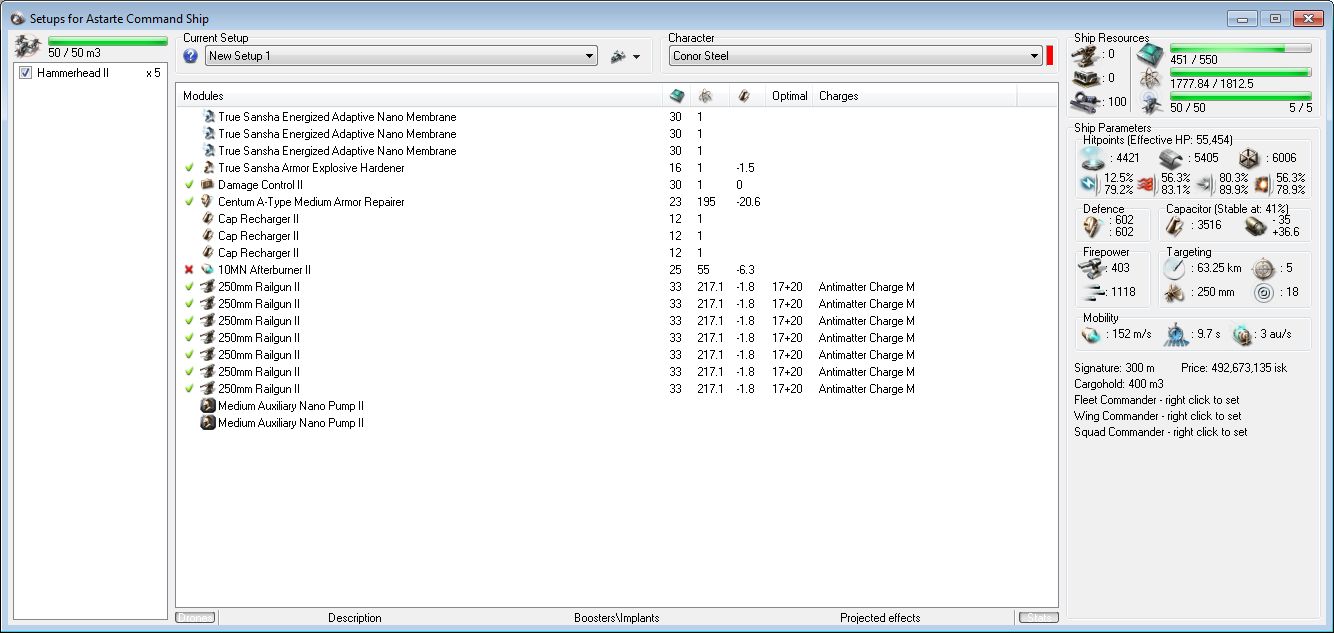Click the red indicator bar beside Character dropdown
The image size is (1334, 633).
point(1050,56)
